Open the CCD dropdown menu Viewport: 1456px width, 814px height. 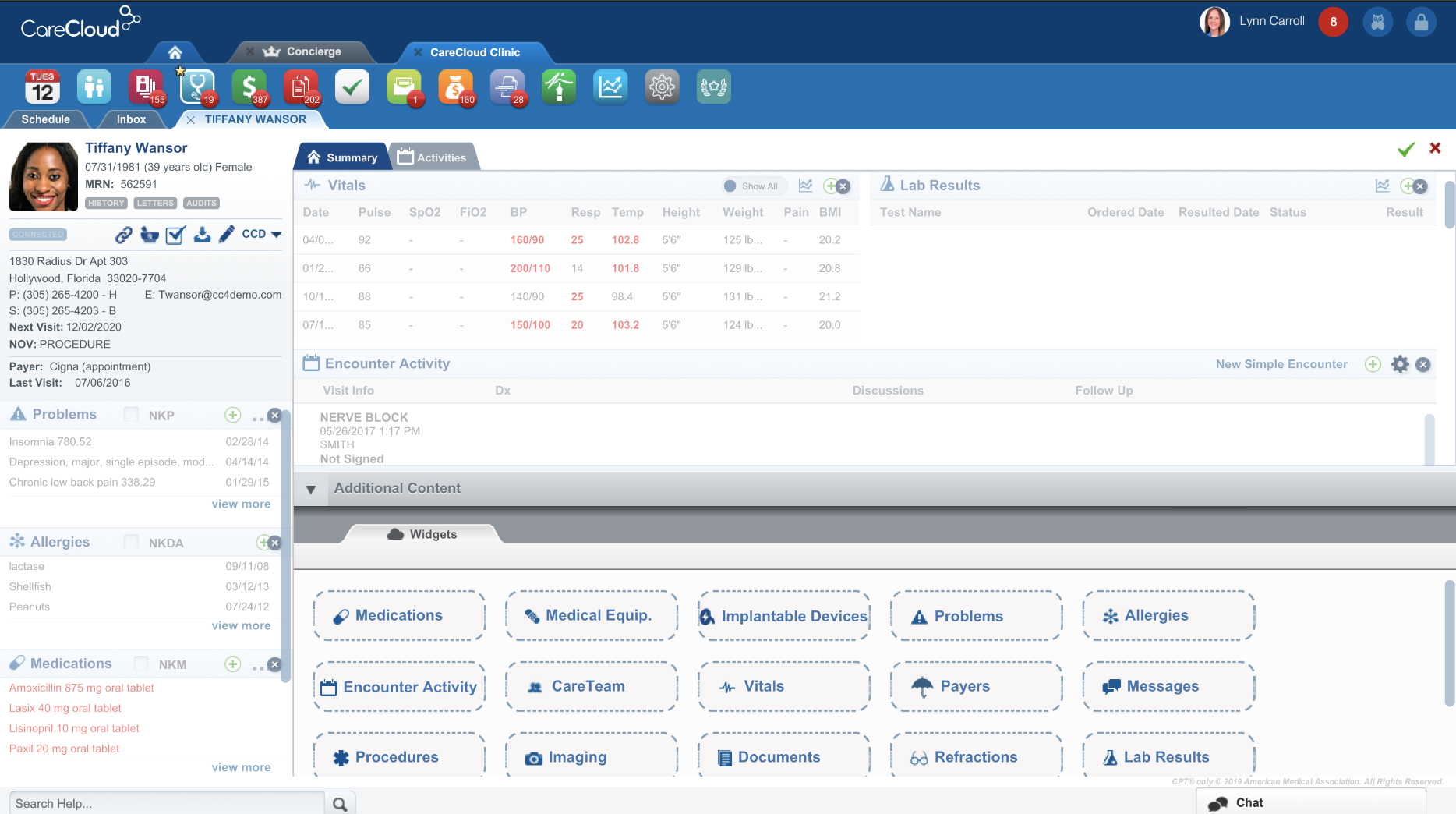pos(261,234)
